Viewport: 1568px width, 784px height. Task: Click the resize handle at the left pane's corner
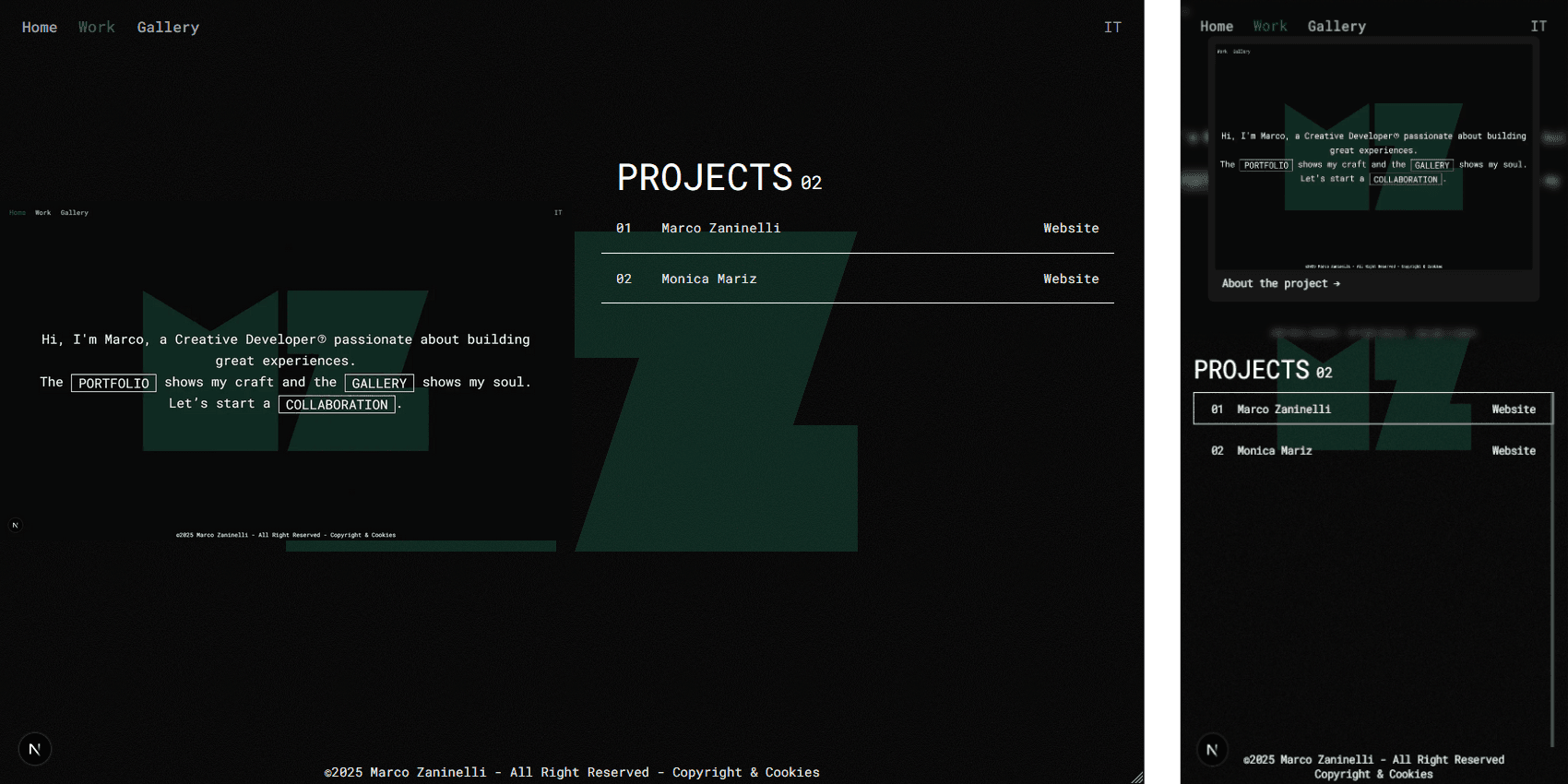coord(1137,778)
